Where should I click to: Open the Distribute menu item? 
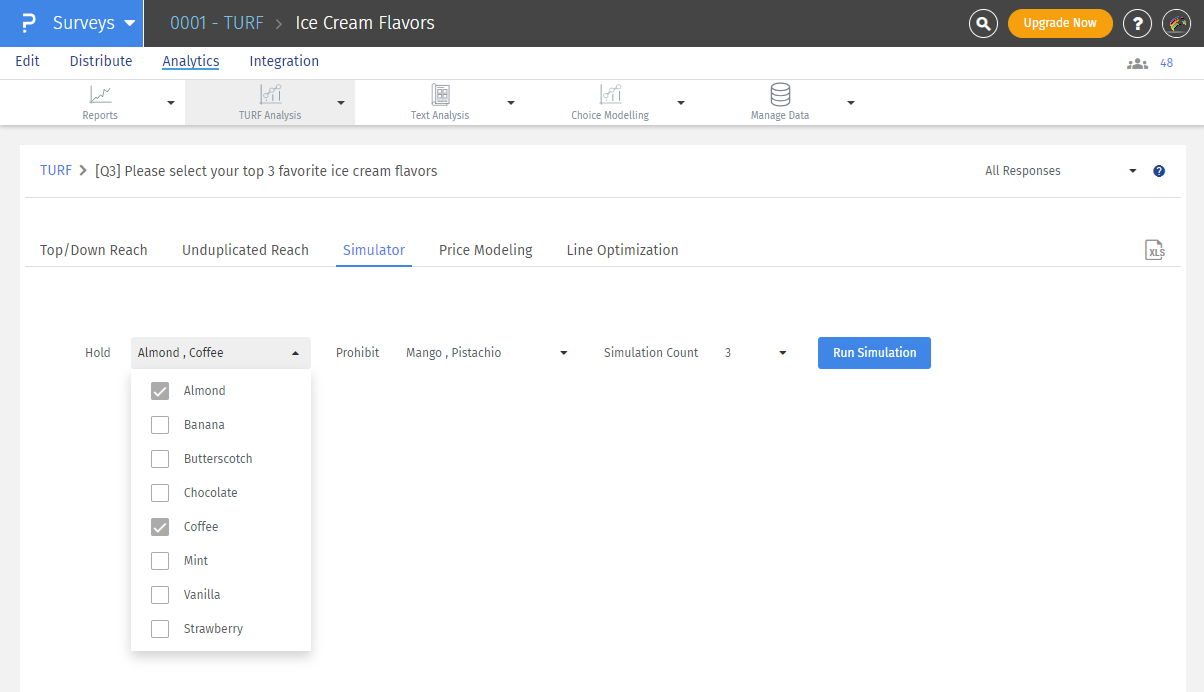[x=101, y=61]
